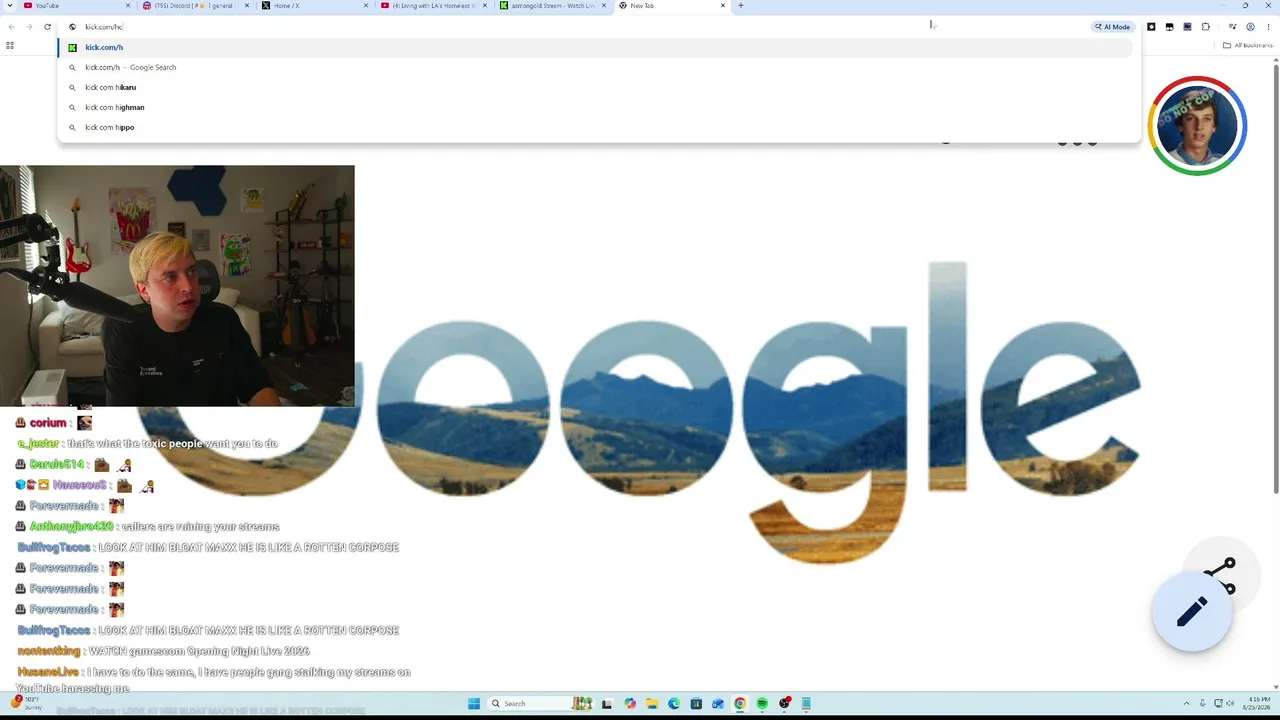Go forward using the browser forward arrow
Image resolution: width=1280 pixels, height=720 pixels.
tap(29, 27)
